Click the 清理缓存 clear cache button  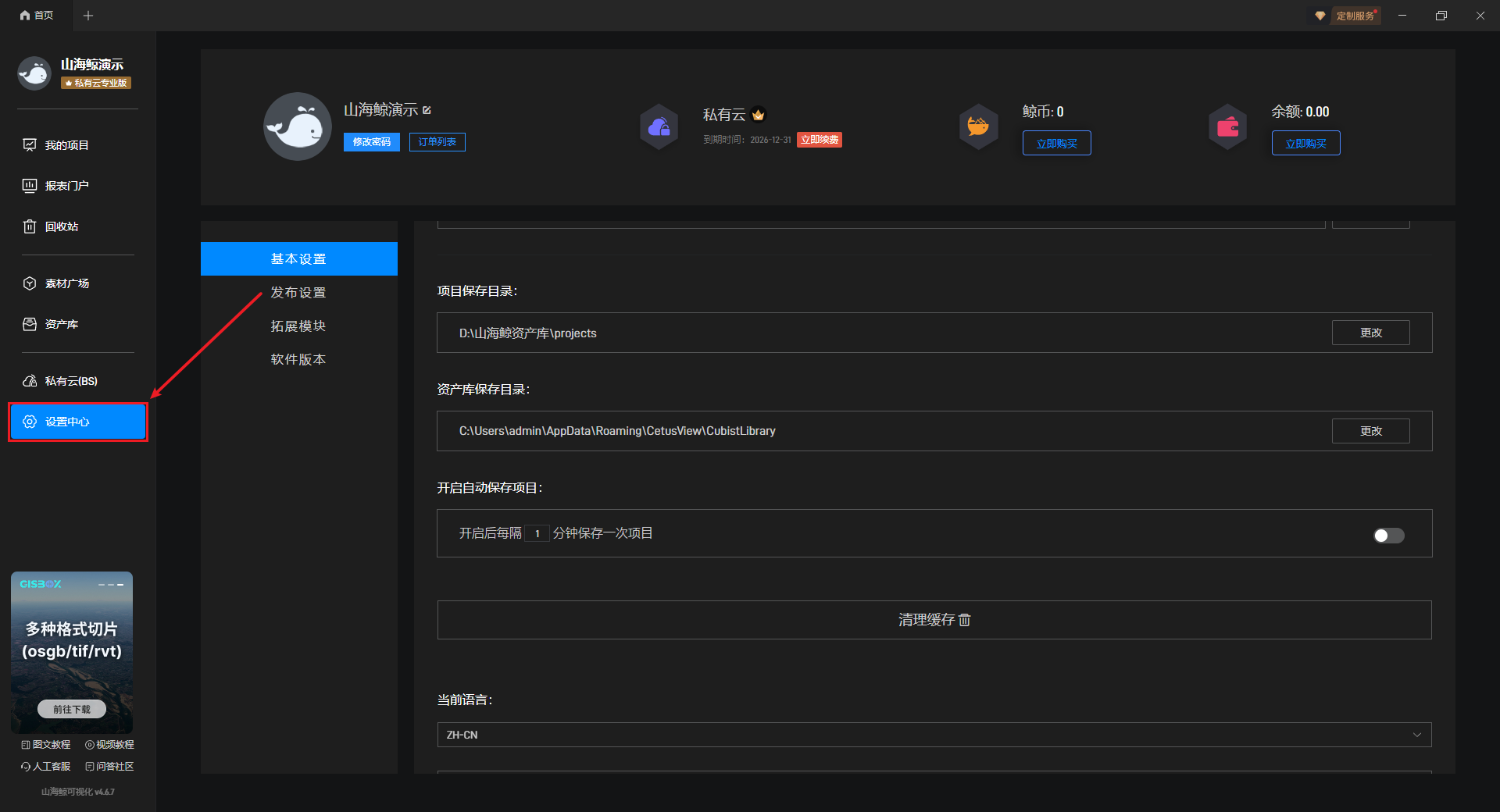(934, 620)
